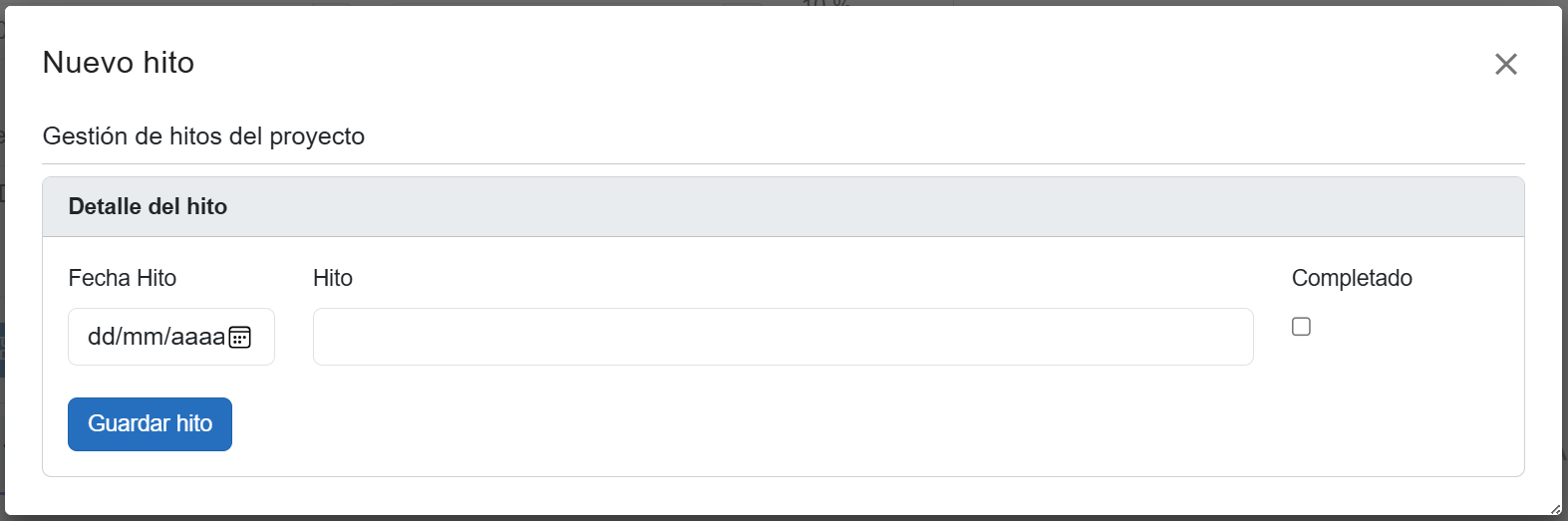Click the Nuevo hito dialog title
This screenshot has width=1568, height=521.
click(x=119, y=63)
